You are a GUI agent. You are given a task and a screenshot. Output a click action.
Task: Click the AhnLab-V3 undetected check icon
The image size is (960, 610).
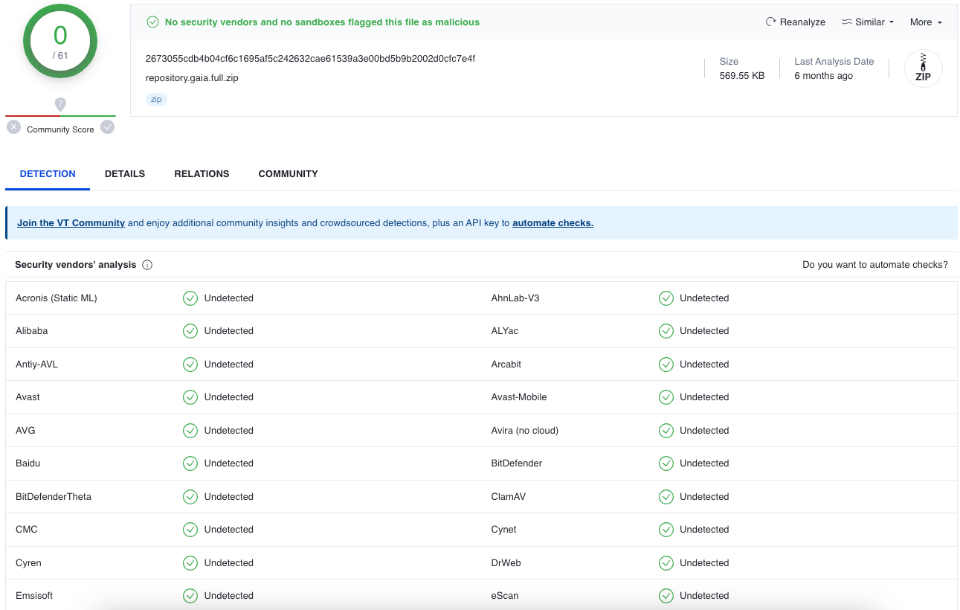666,298
